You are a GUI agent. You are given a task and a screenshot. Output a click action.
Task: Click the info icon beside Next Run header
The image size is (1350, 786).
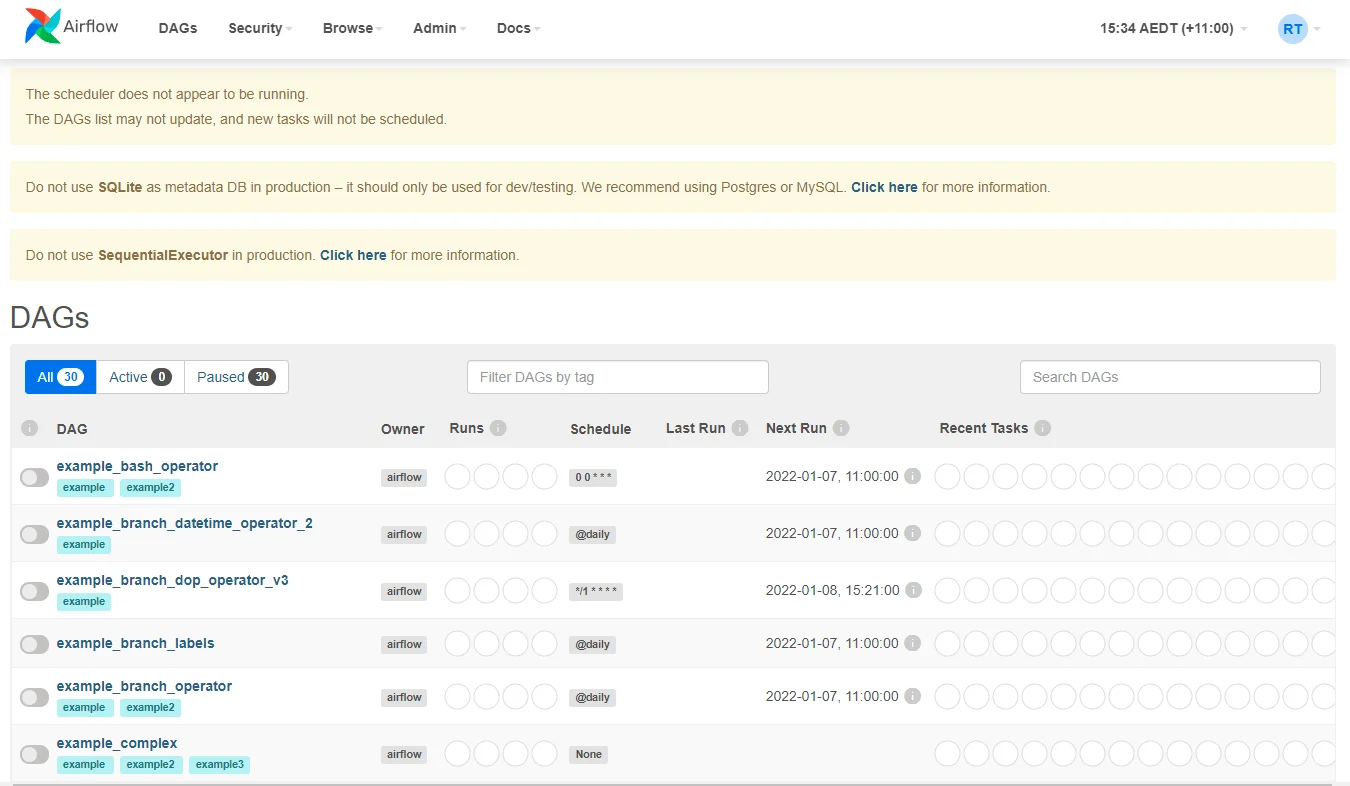(x=841, y=428)
